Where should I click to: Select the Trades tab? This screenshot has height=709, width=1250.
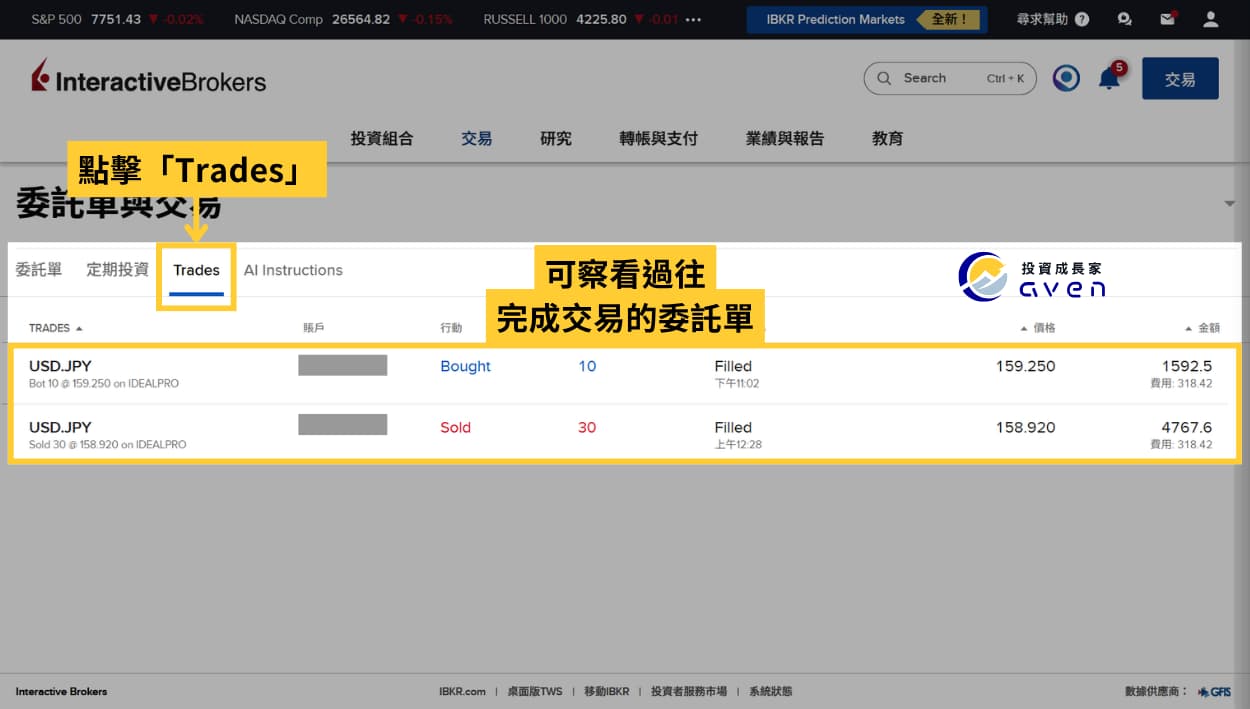[x=196, y=270]
